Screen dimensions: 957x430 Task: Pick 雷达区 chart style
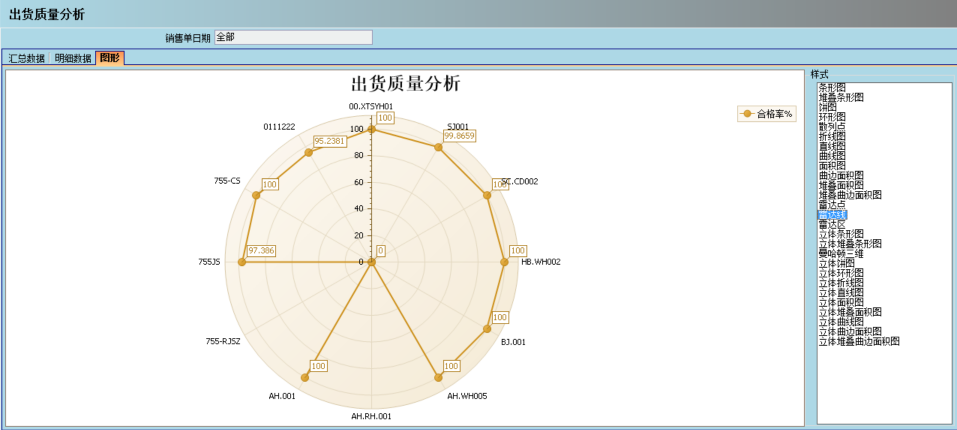click(x=832, y=224)
